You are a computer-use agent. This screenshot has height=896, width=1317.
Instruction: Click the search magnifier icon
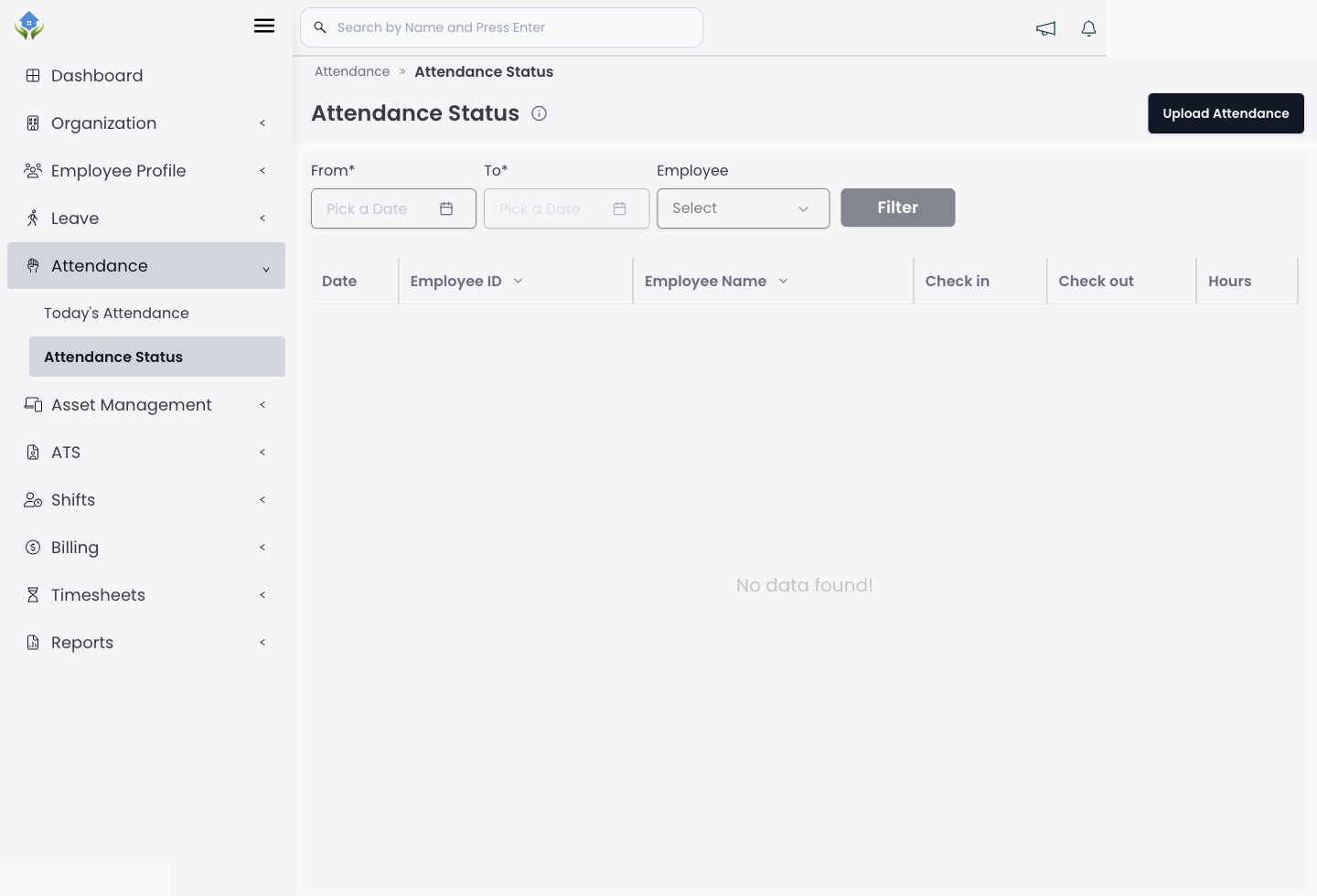[x=320, y=27]
